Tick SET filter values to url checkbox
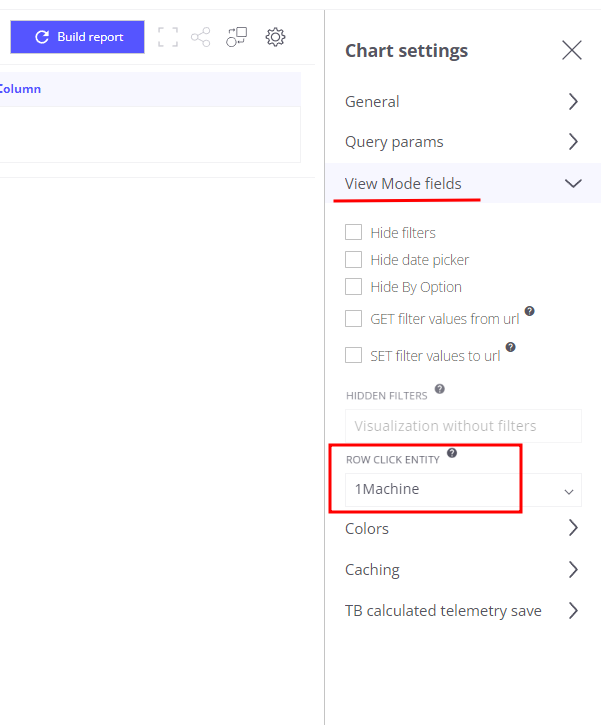Viewport: 601px width, 725px height. [x=353, y=355]
